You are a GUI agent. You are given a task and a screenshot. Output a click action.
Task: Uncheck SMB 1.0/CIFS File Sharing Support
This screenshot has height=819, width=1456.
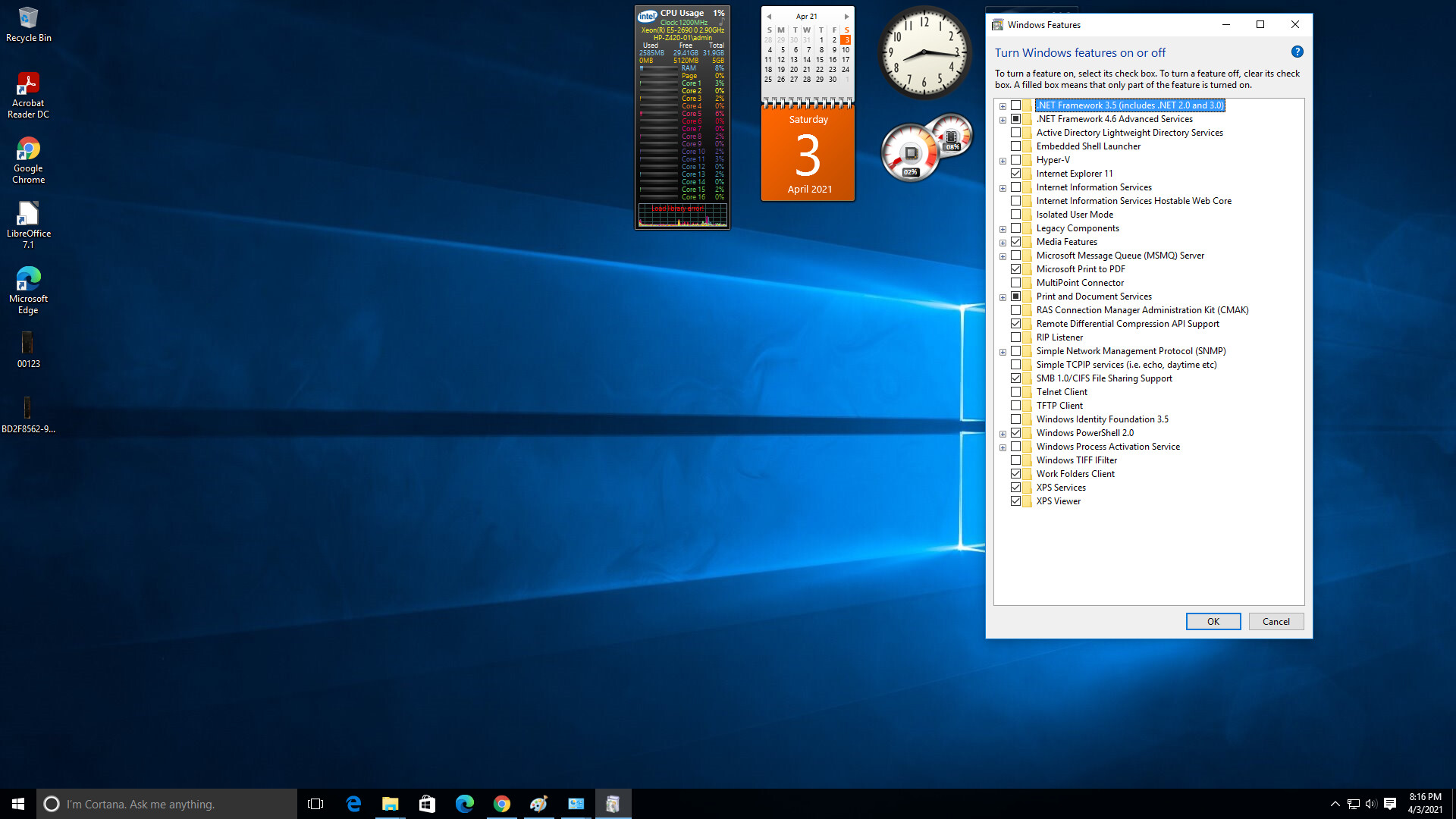point(1015,378)
